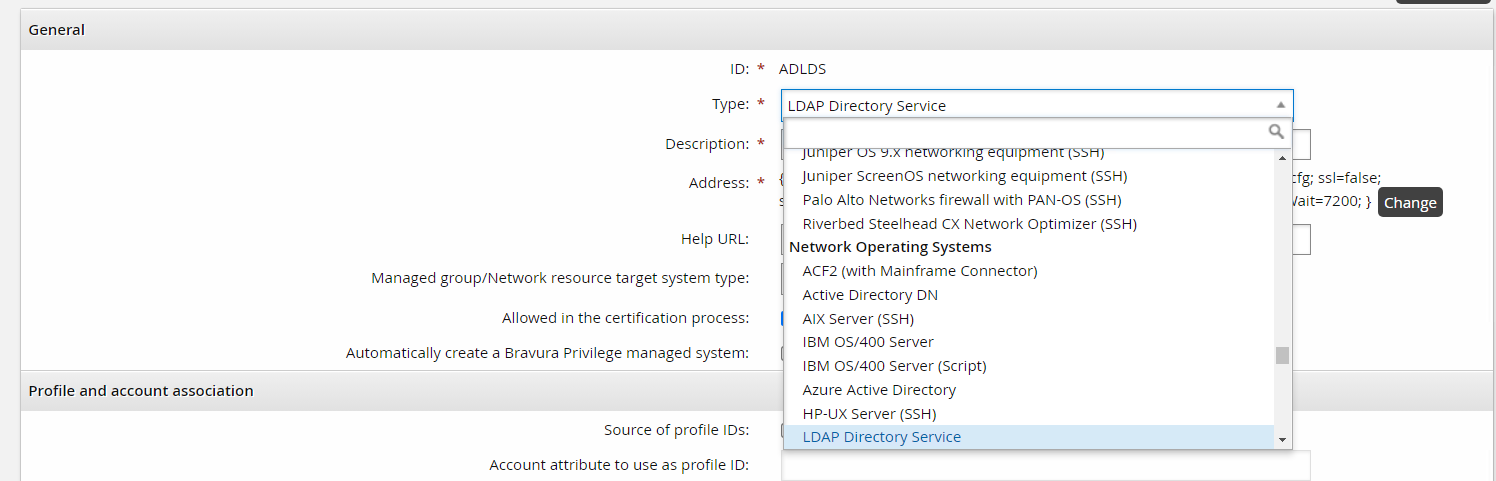Click the Change button beside Address
The width and height of the screenshot is (1496, 481).
pyautogui.click(x=1409, y=203)
